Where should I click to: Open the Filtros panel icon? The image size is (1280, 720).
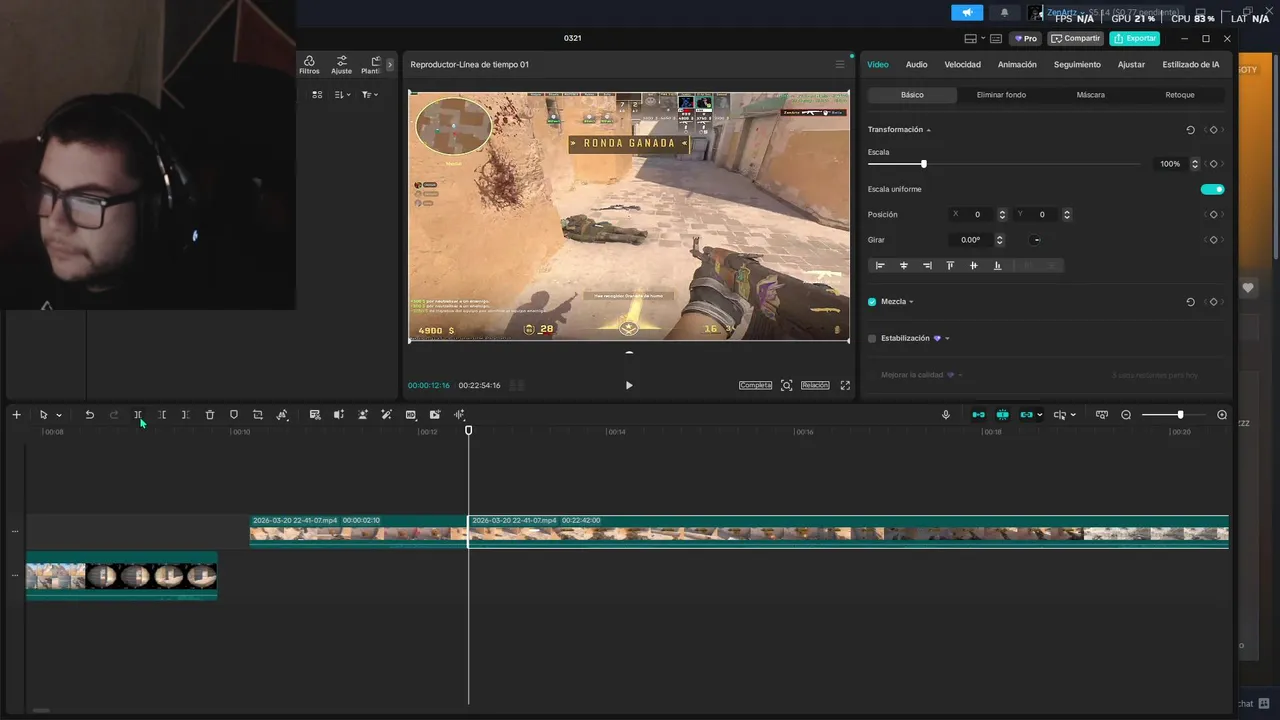click(309, 65)
